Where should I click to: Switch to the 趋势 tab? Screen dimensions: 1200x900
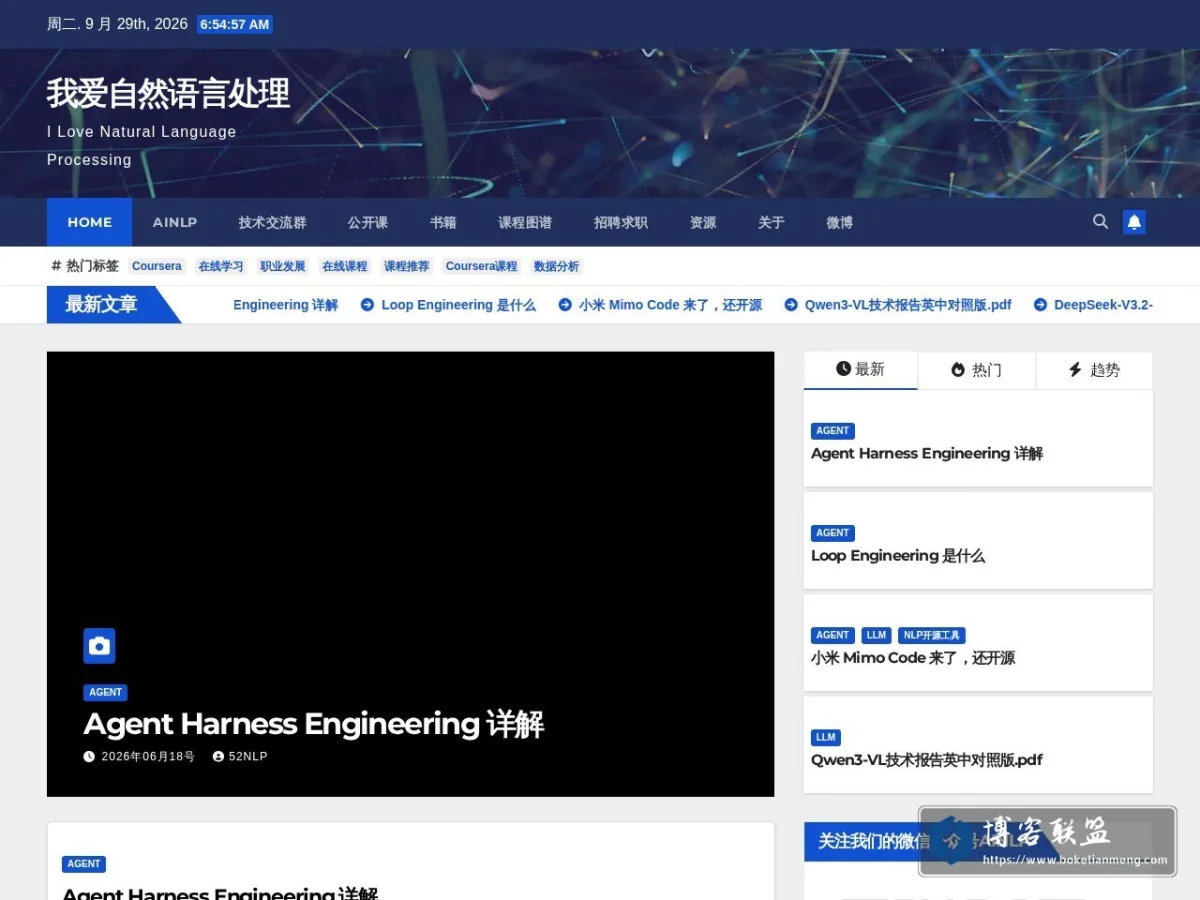pyautogui.click(x=1095, y=370)
